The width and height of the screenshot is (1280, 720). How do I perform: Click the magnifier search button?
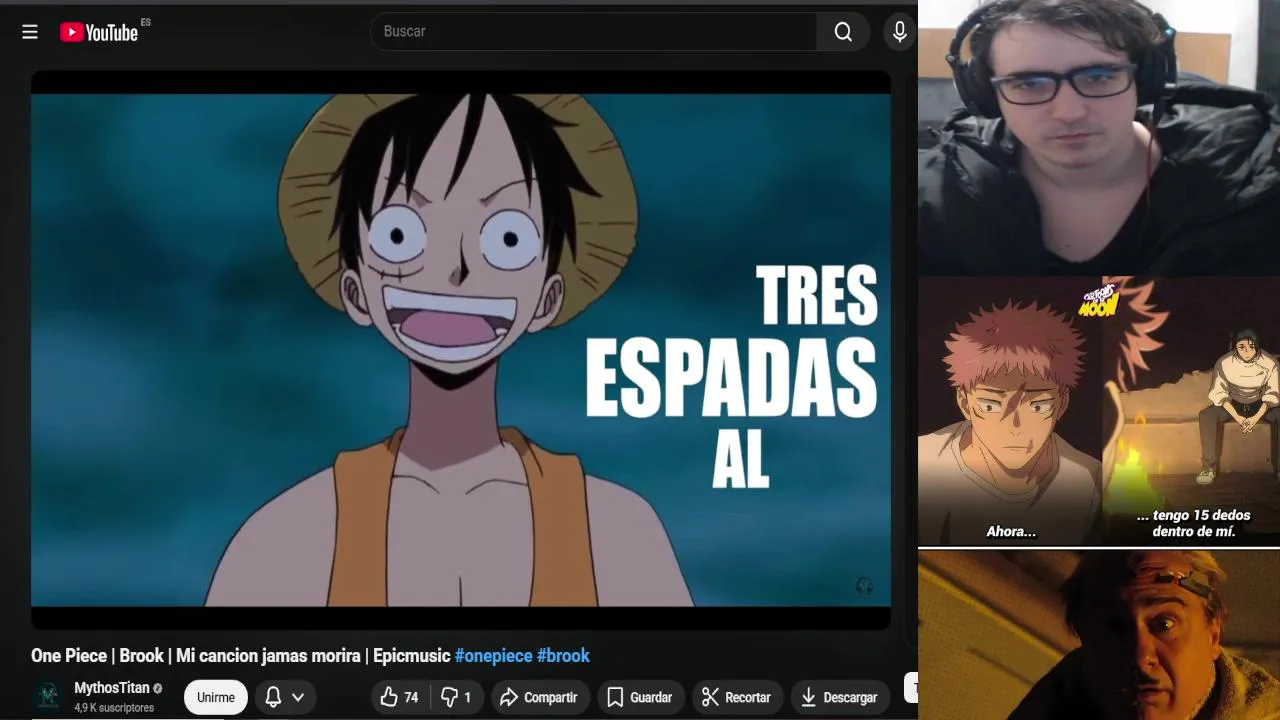coord(843,32)
